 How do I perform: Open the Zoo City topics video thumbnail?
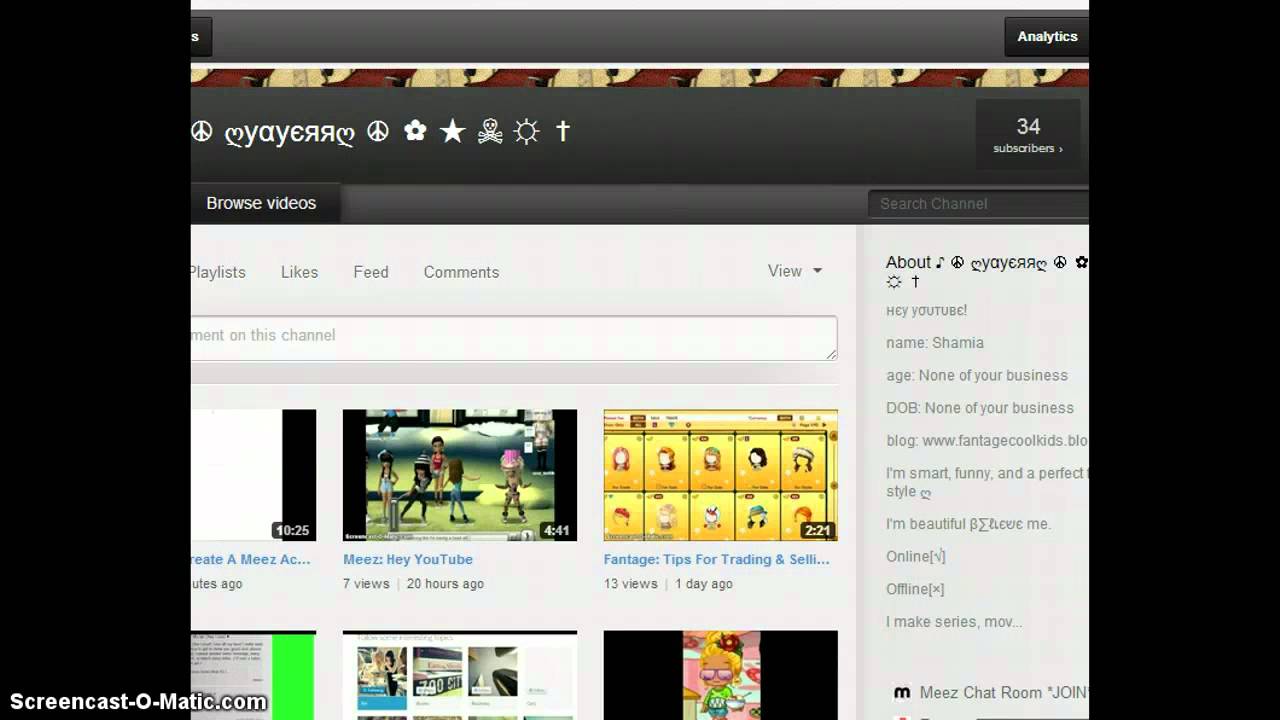(460, 675)
